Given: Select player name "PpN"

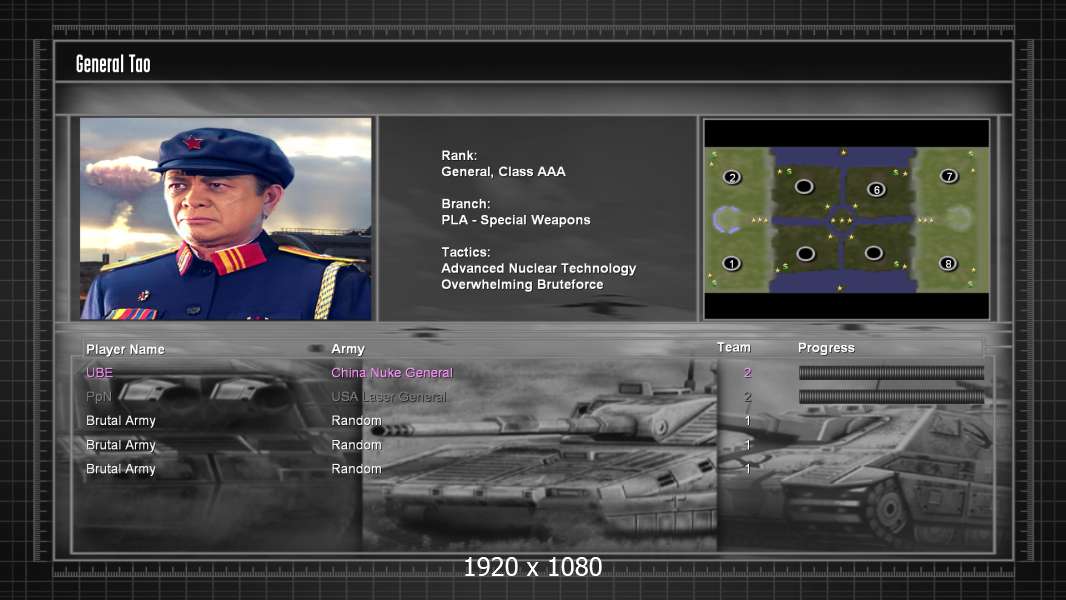Looking at the screenshot, I should [x=99, y=397].
